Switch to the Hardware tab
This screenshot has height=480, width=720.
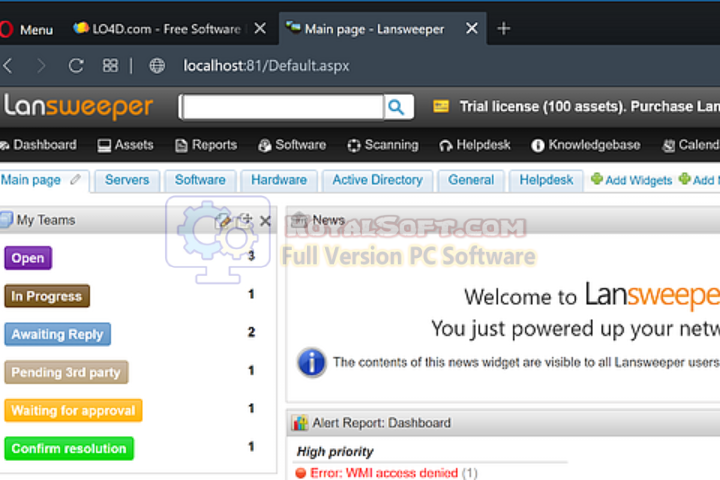click(x=279, y=180)
